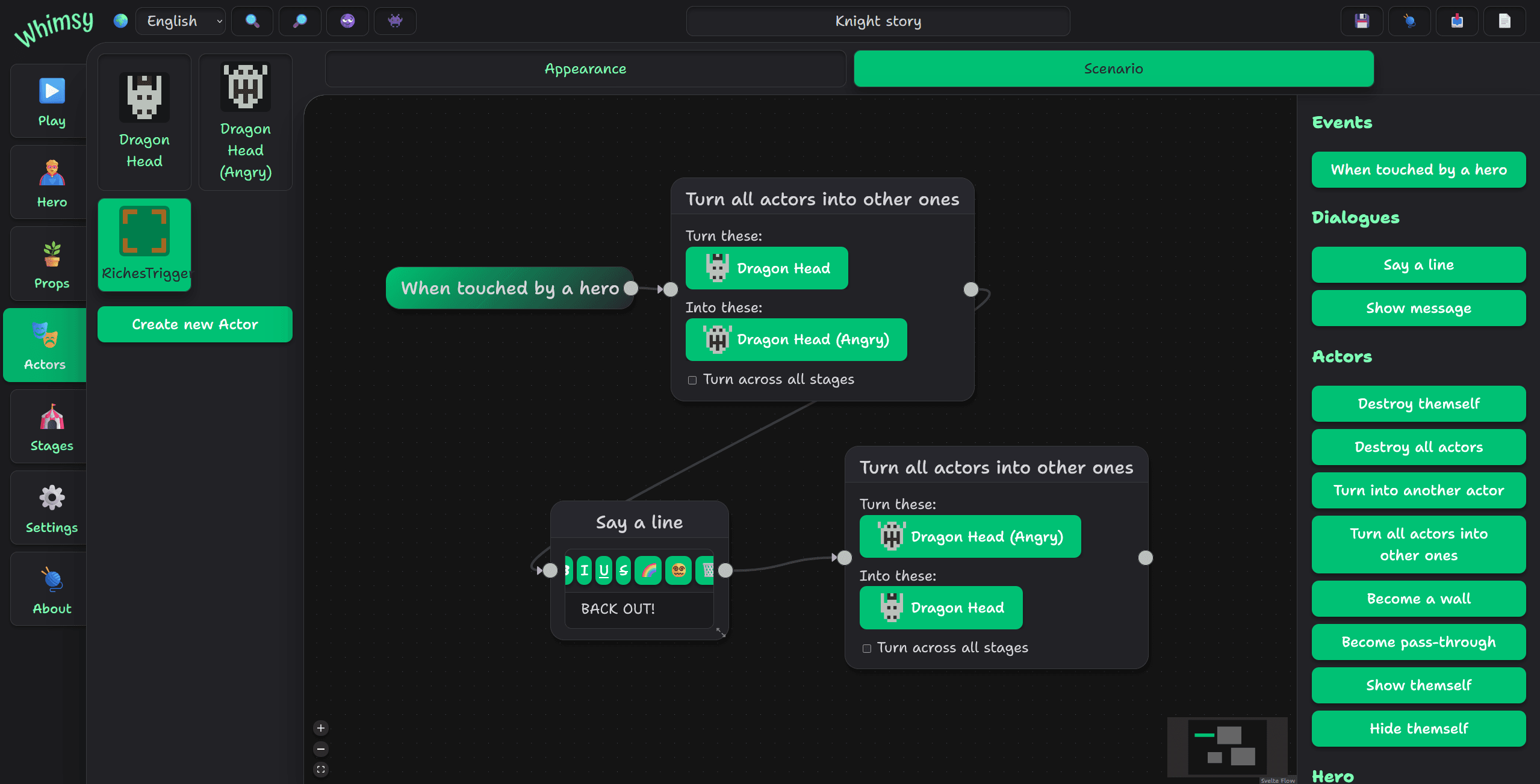This screenshot has height=784, width=1540.
Task: Zoom out the canvas using the minus control
Action: 321,749
